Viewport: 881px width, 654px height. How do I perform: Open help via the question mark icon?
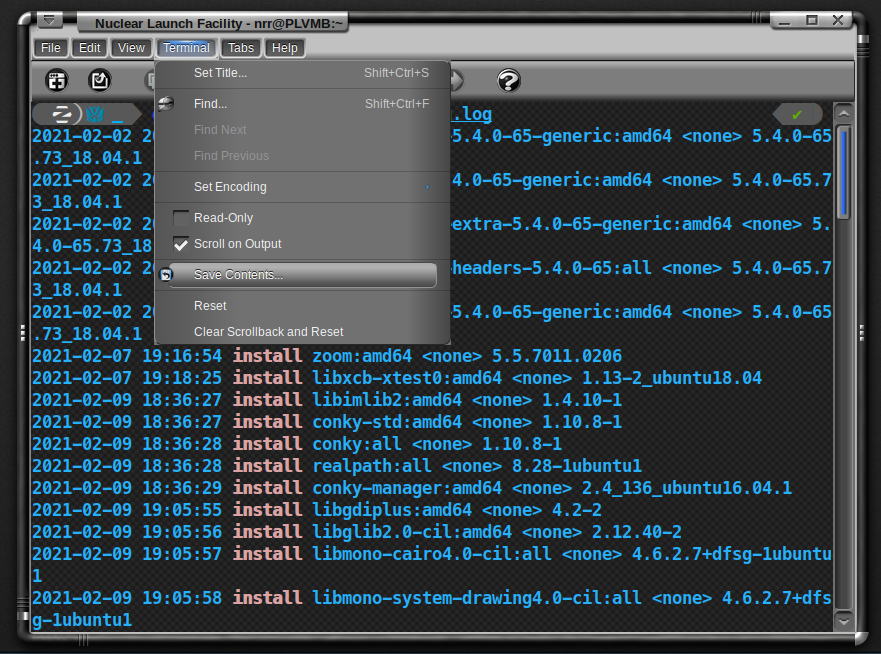point(509,80)
